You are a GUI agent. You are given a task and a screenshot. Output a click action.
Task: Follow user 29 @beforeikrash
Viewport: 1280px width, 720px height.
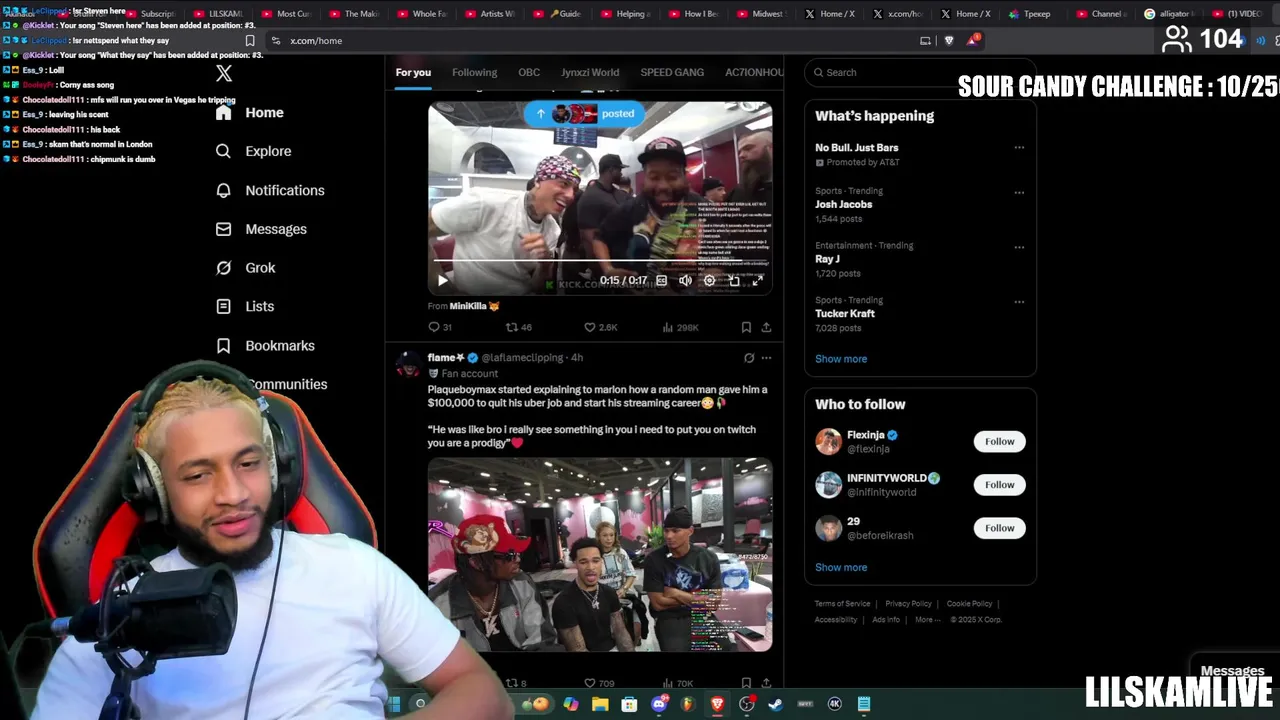[999, 528]
